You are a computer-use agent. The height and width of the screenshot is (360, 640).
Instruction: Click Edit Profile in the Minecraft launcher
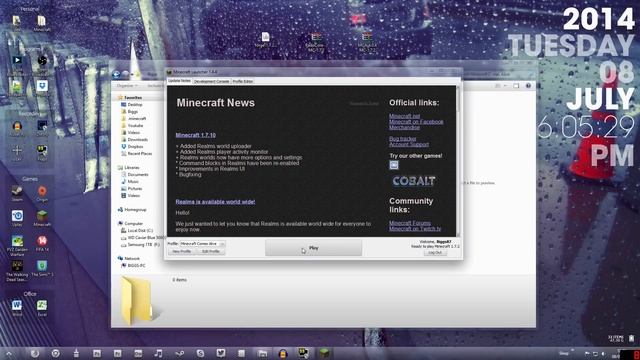[211, 251]
